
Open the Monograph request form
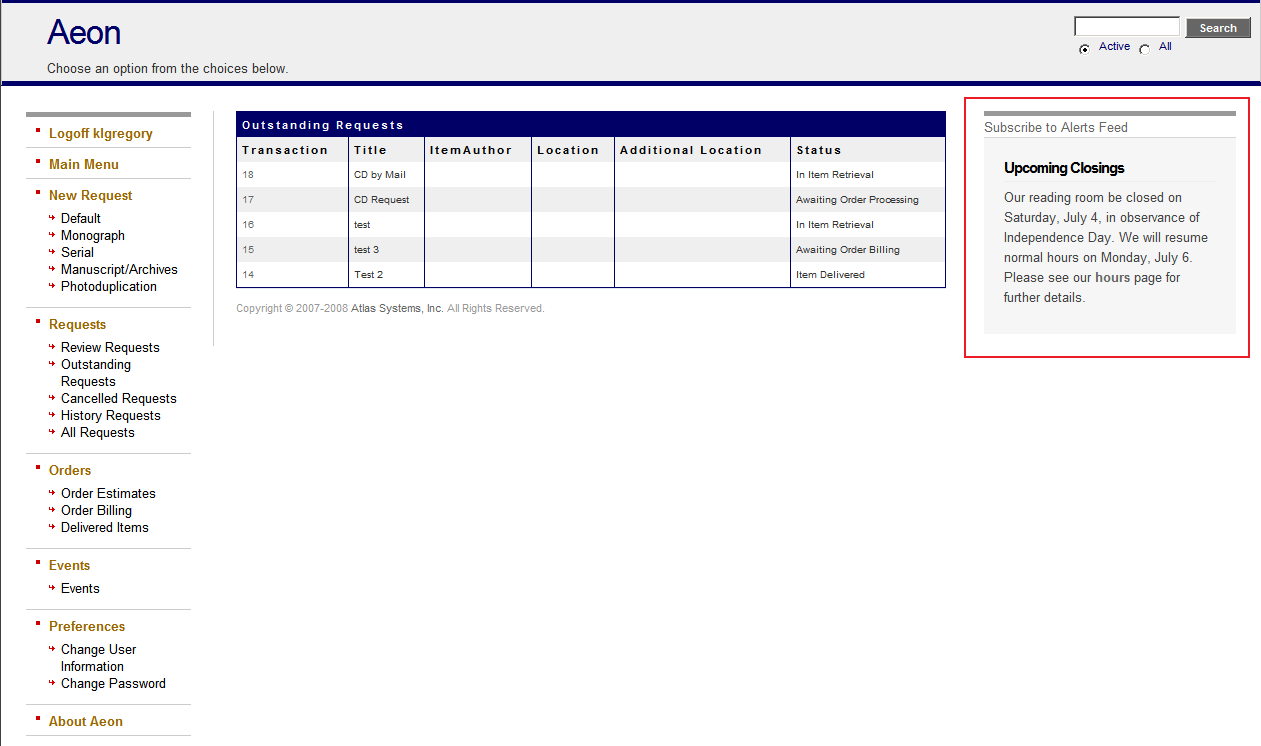(x=92, y=235)
